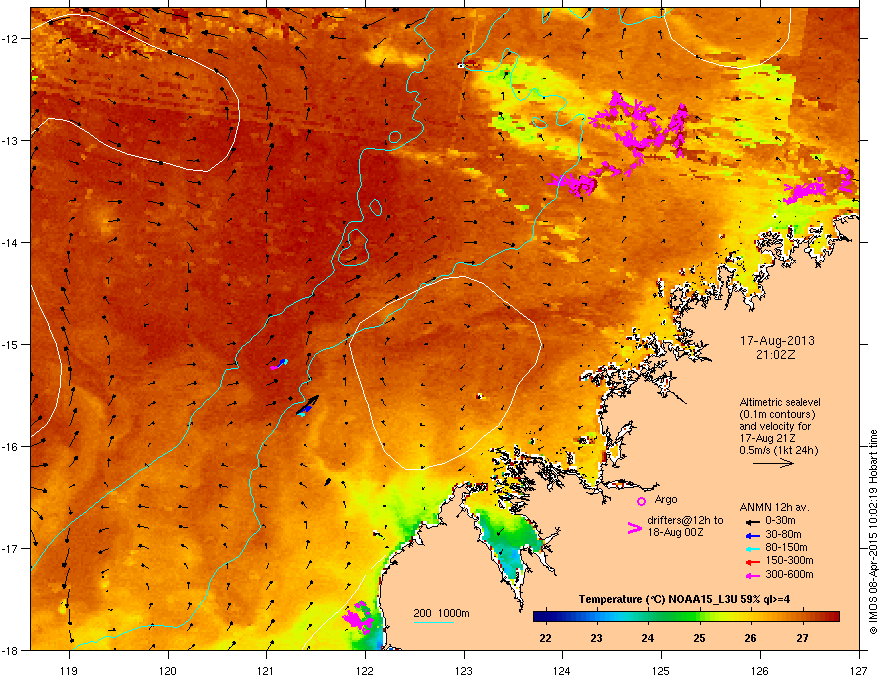Click the time label 21:02Z
880x680 pixels.
click(776, 355)
